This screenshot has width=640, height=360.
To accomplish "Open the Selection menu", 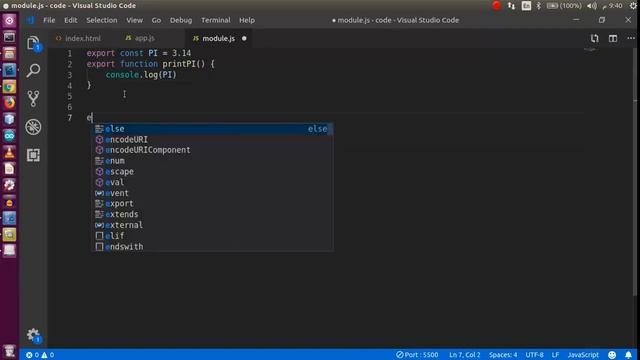I will tap(102, 20).
